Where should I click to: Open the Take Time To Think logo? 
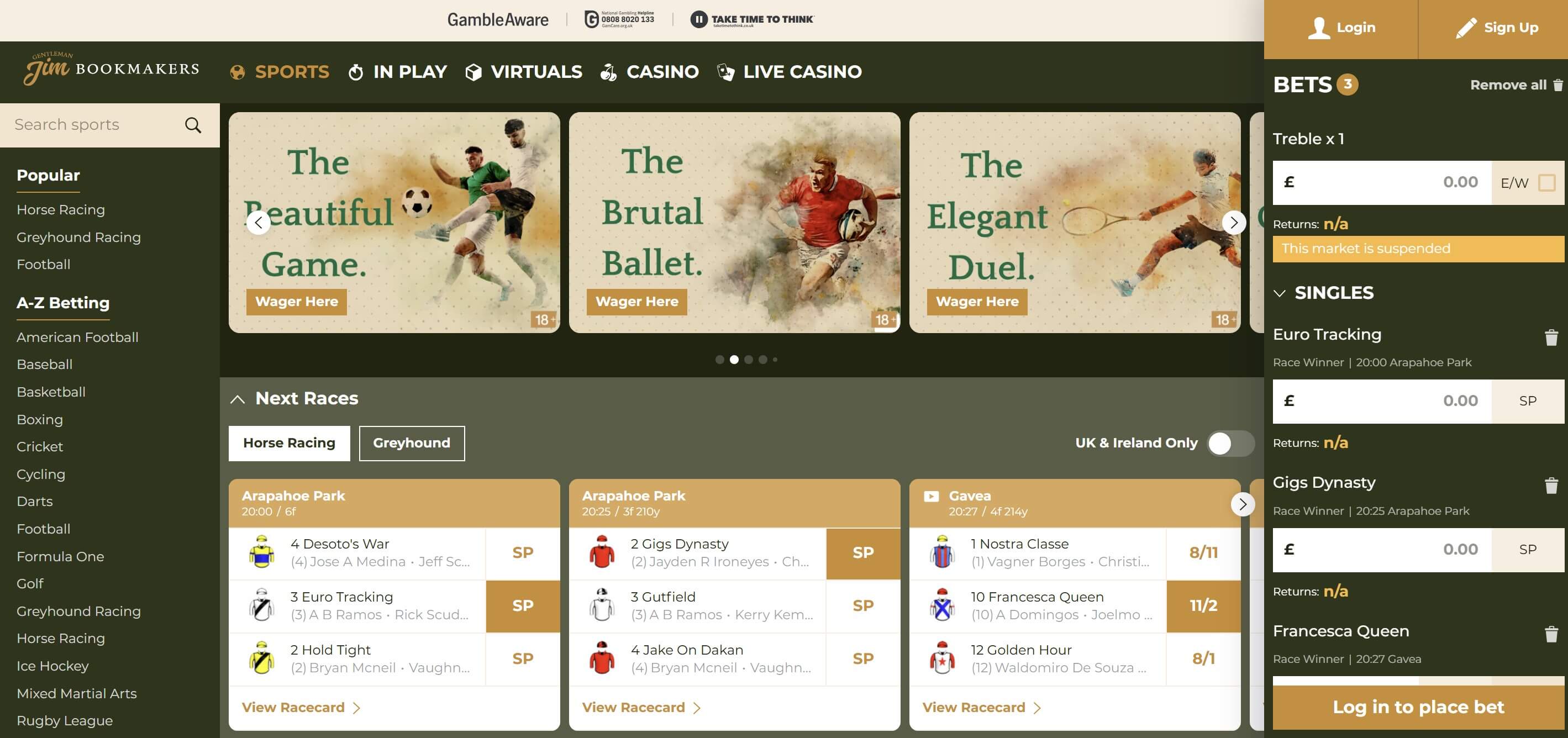752,19
